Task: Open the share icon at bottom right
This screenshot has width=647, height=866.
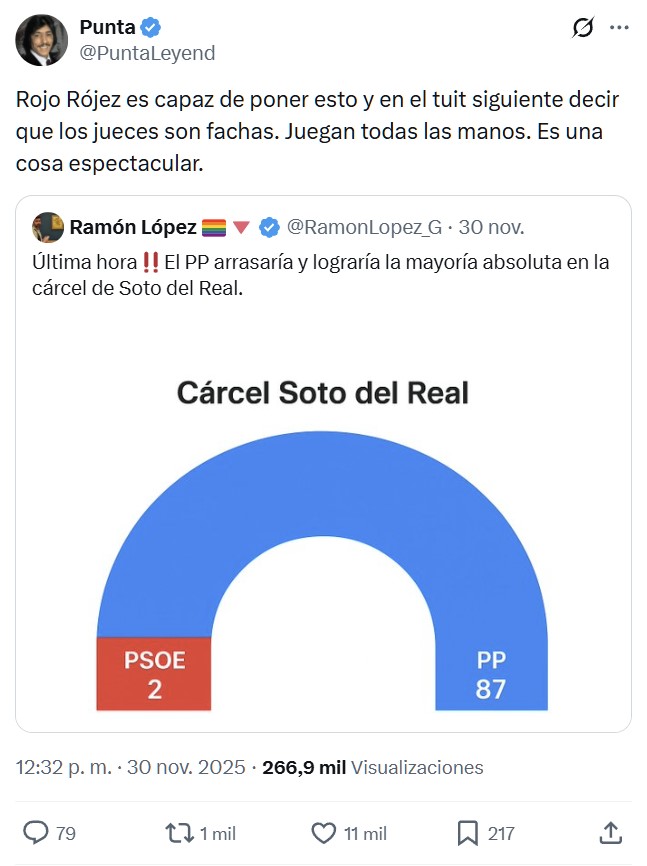Action: click(614, 831)
